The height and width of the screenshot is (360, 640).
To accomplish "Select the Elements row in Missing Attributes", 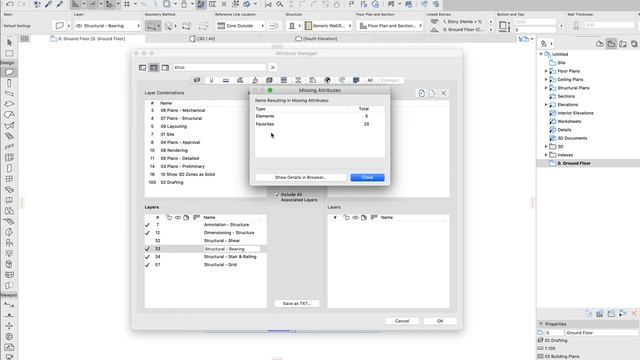I will tap(319, 116).
